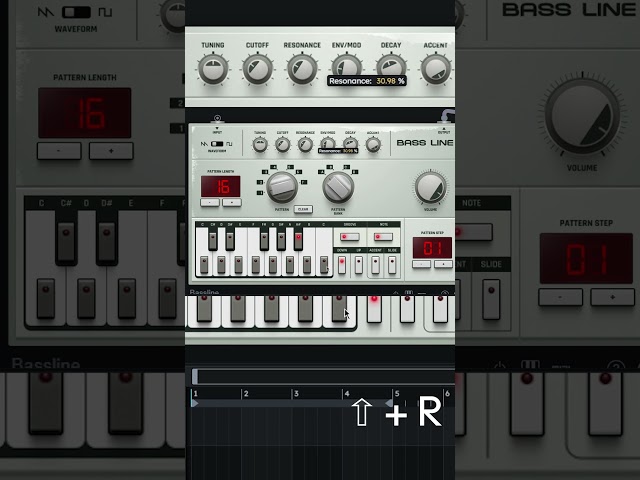
Task: Click the Pattern Bank rotary knob
Action: coord(338,188)
